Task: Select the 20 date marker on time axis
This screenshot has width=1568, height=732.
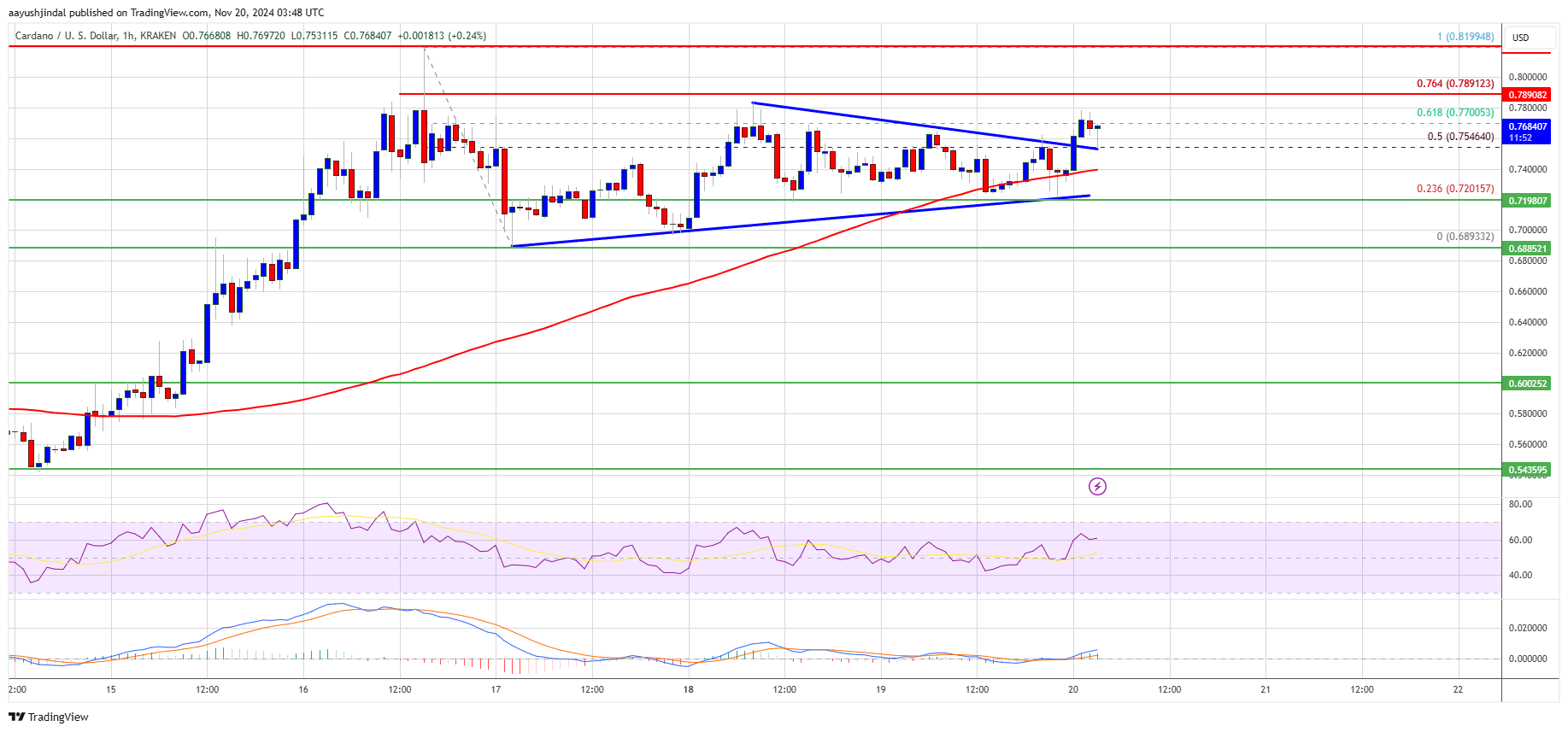Action: pos(1073,689)
